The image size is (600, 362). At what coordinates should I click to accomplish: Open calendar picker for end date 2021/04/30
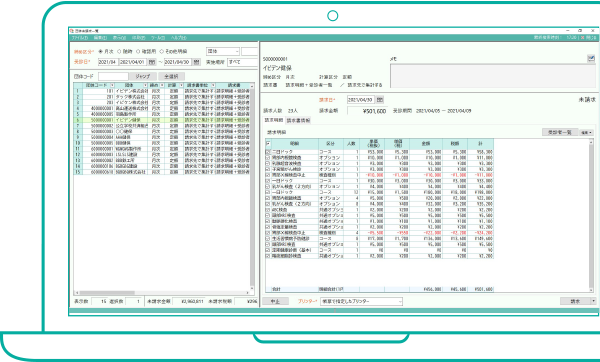196,62
